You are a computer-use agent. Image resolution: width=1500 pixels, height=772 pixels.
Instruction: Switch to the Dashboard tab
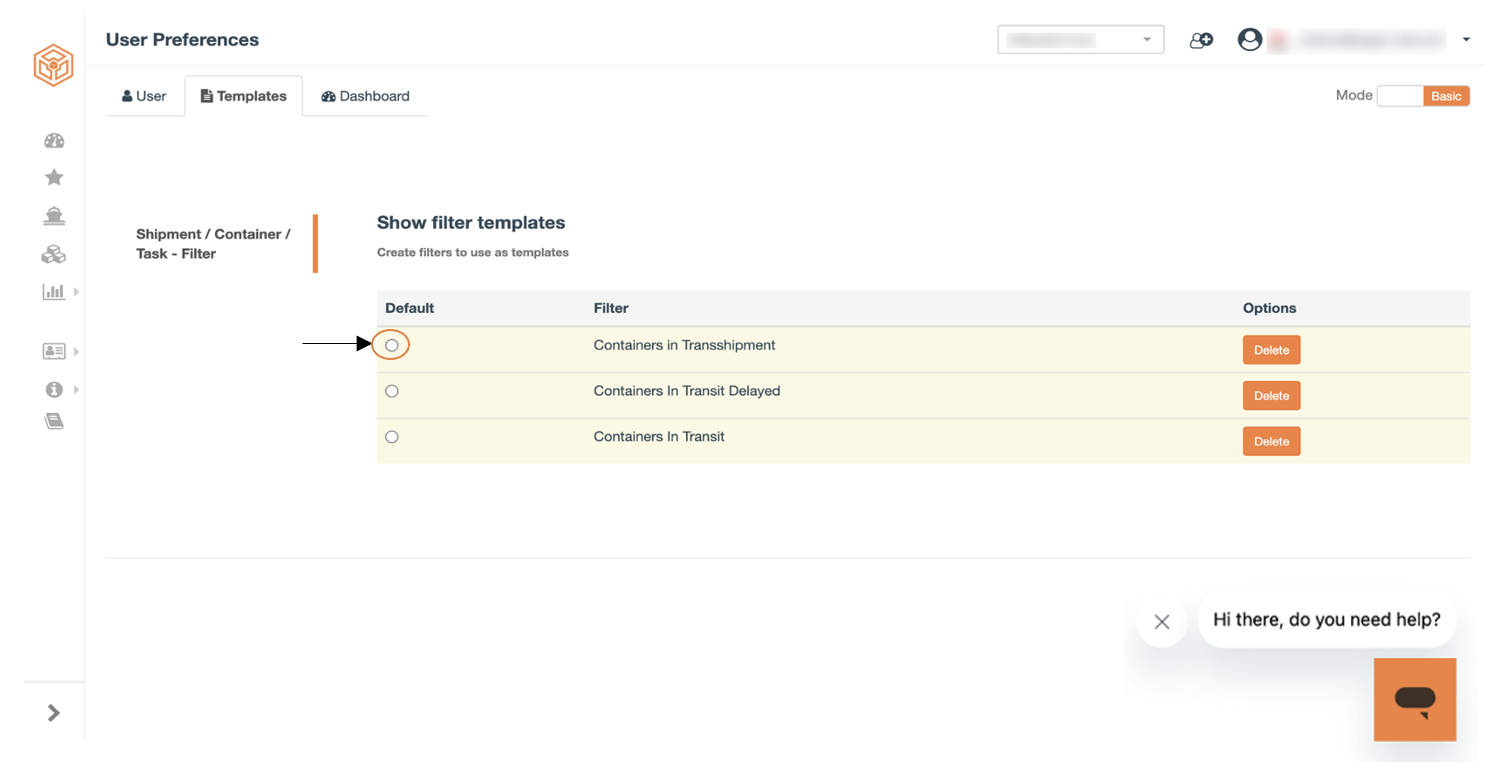[x=365, y=96]
